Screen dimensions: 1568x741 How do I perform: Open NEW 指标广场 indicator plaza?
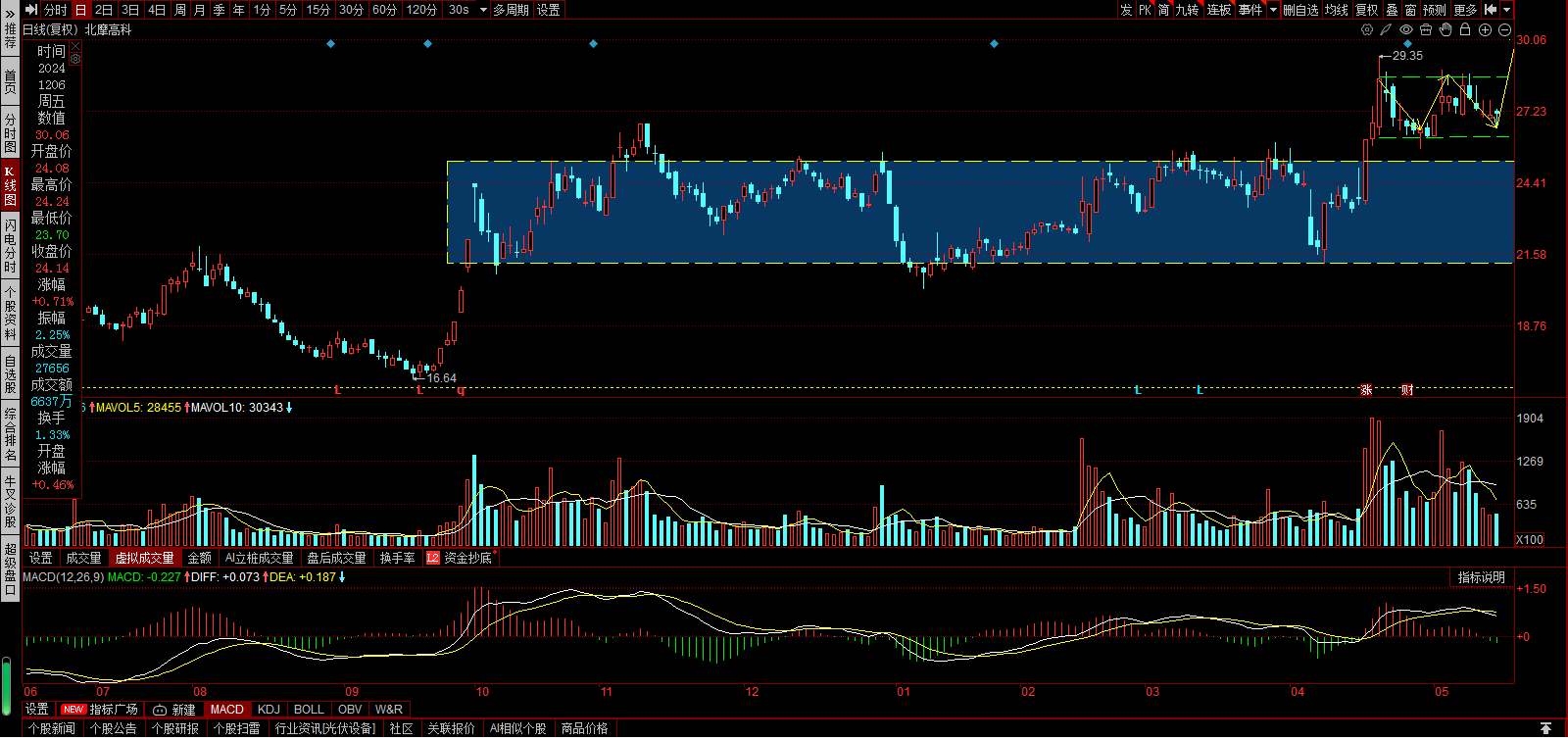[x=99, y=709]
